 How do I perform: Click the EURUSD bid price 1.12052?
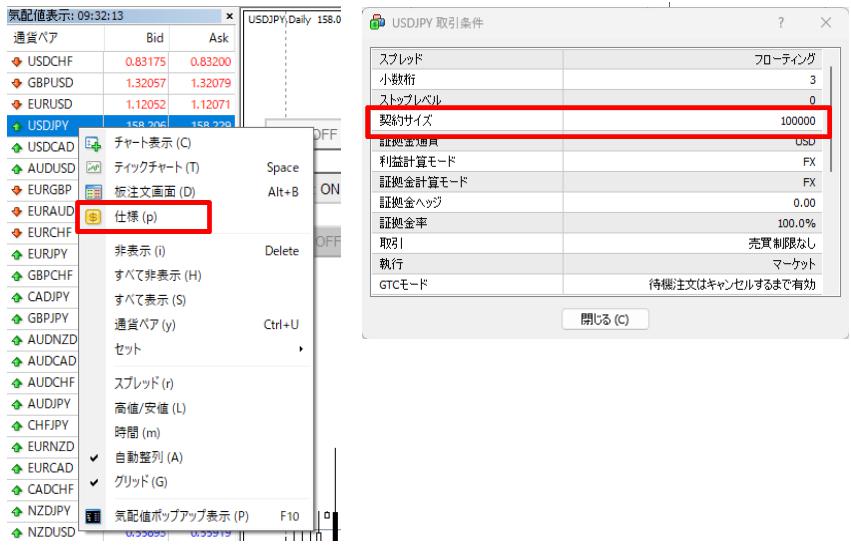pyautogui.click(x=145, y=105)
